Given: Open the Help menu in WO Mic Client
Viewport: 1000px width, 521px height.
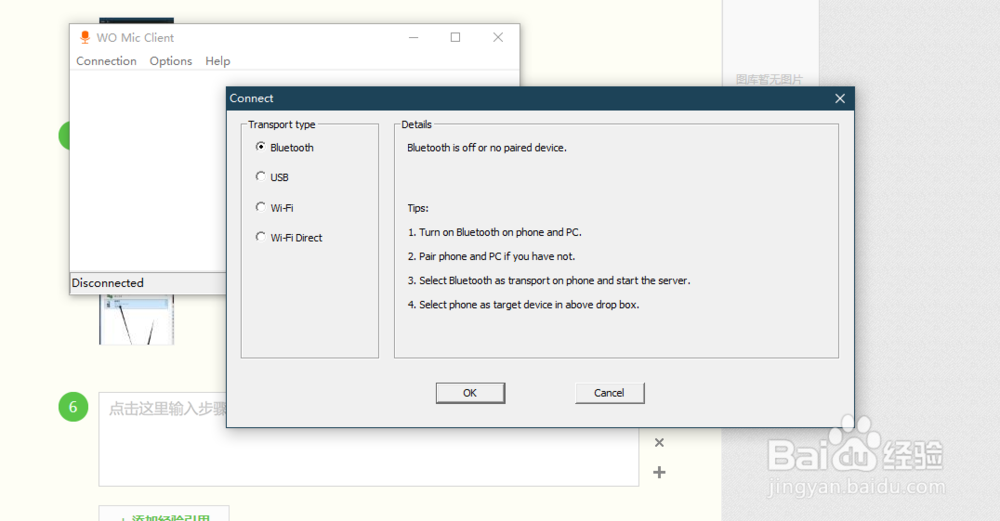Looking at the screenshot, I should 217,61.
